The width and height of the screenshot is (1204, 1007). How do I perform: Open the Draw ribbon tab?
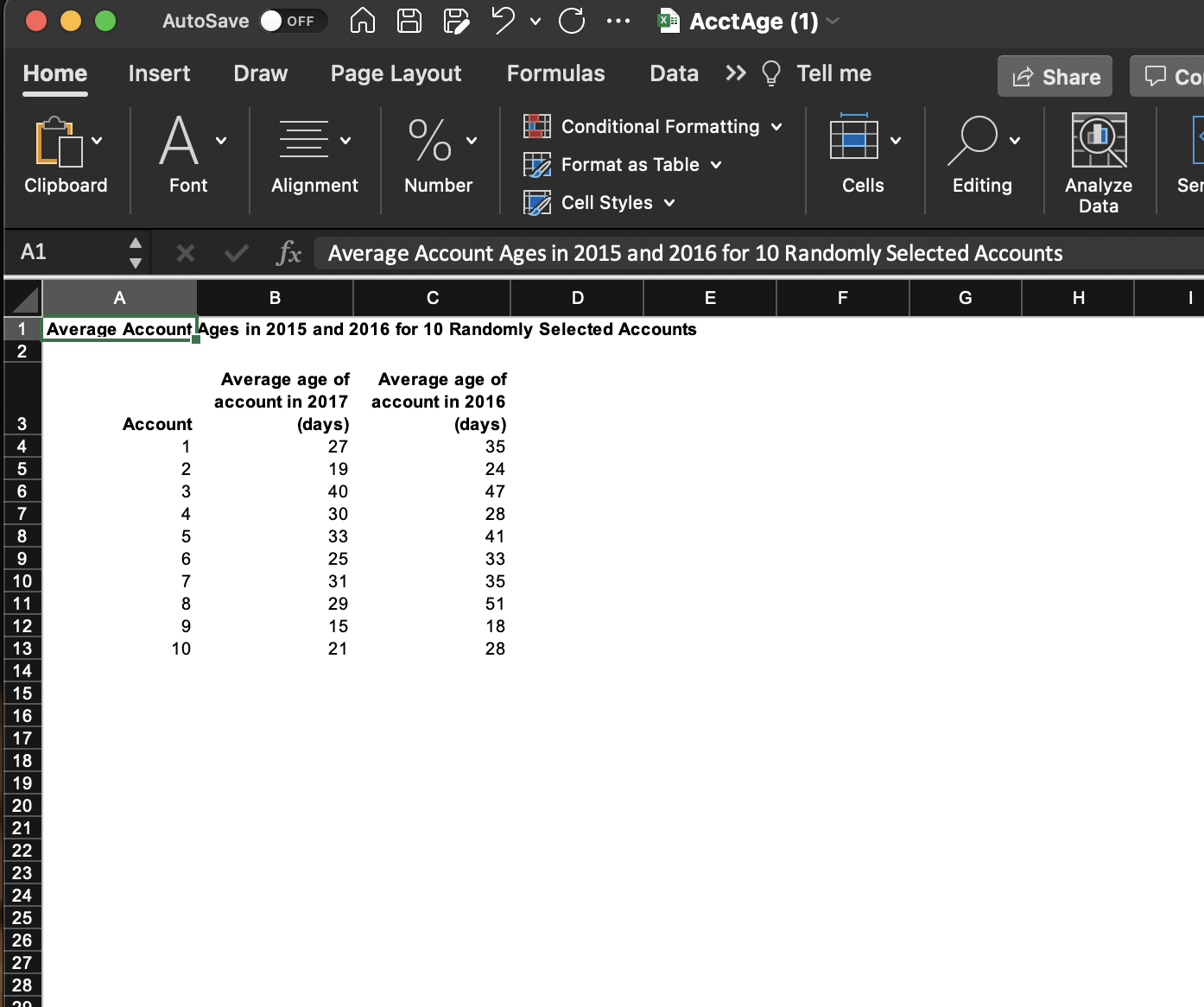pos(259,73)
